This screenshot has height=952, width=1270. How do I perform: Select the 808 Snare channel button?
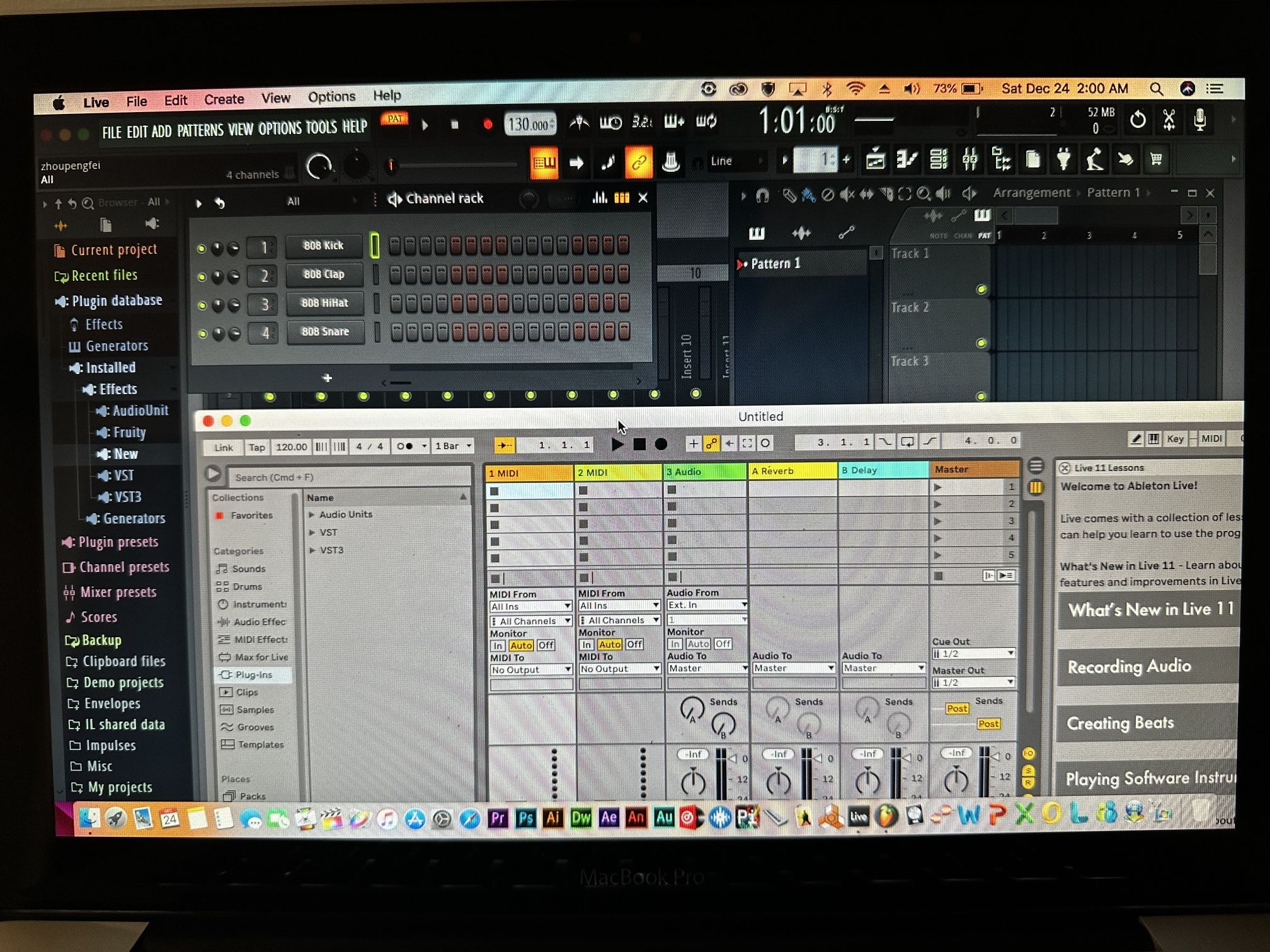pyautogui.click(x=325, y=332)
